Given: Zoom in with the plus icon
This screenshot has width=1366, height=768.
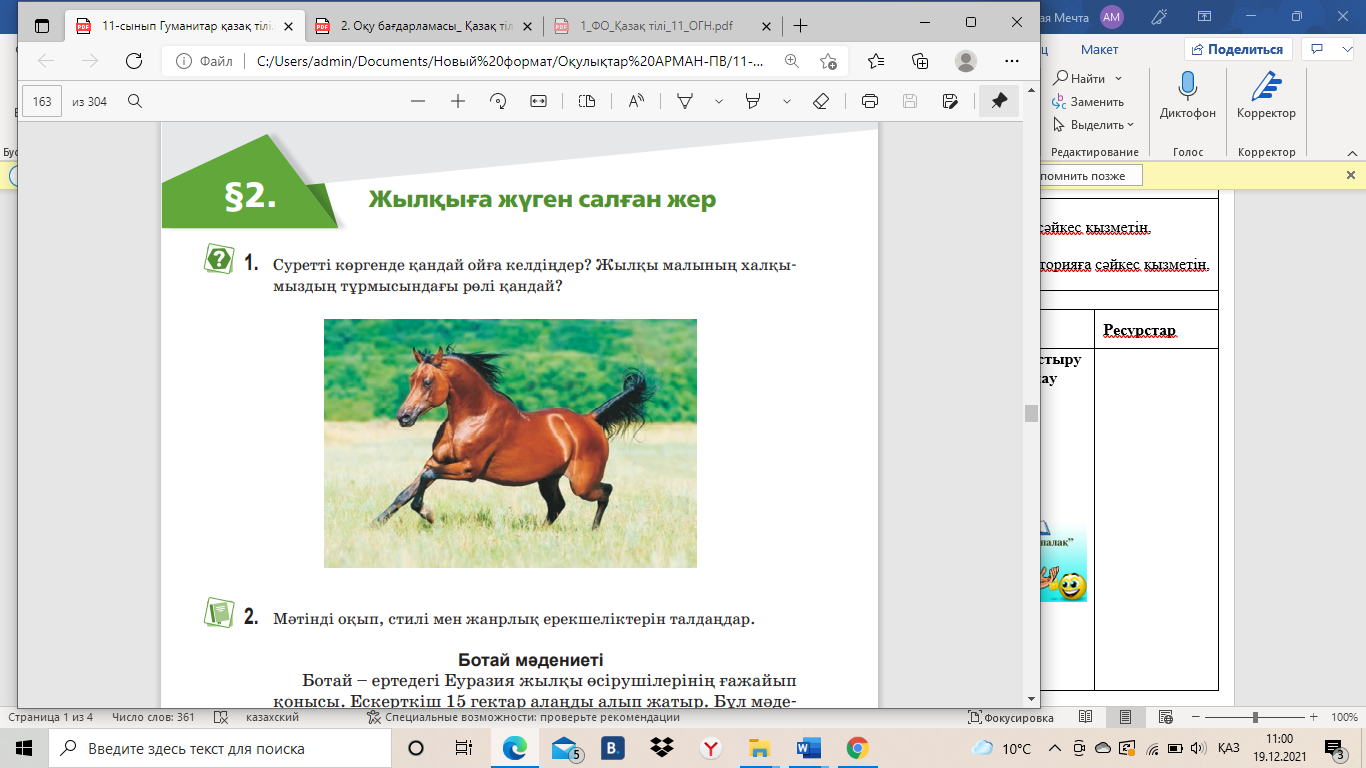Looking at the screenshot, I should [x=458, y=101].
